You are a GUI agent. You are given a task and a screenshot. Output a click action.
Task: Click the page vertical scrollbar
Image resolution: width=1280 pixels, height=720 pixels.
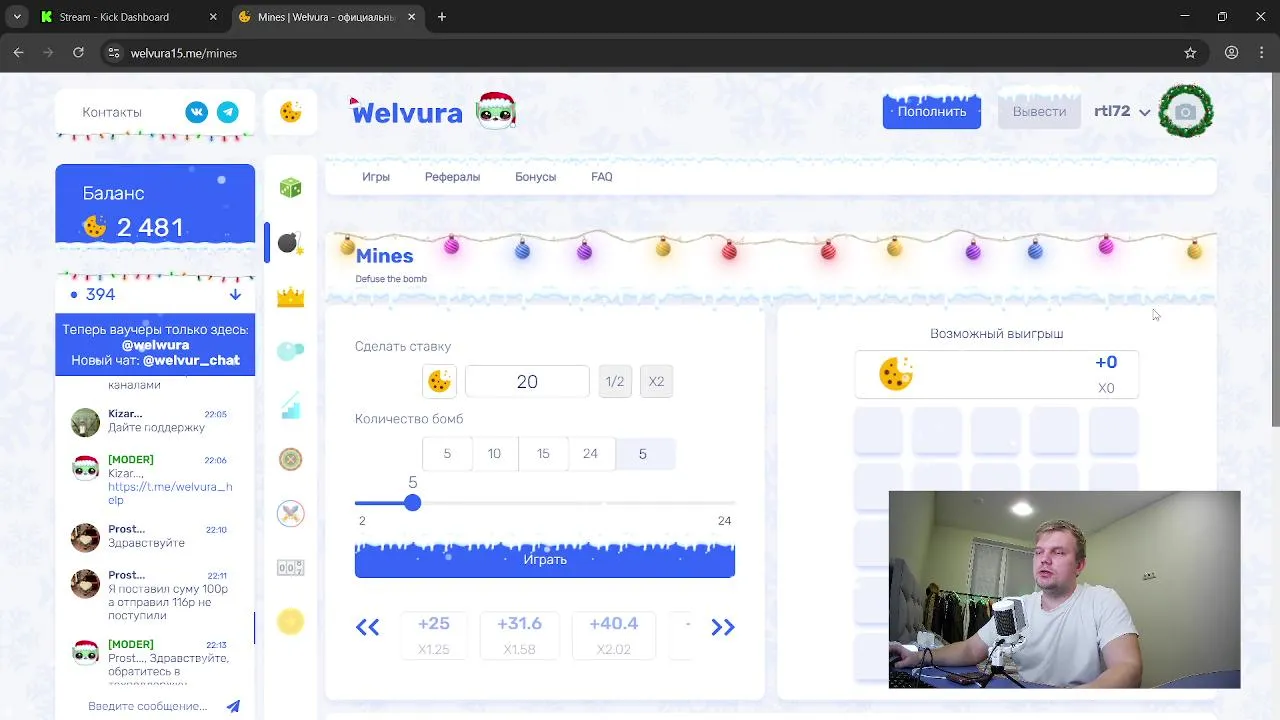pos(1275,250)
